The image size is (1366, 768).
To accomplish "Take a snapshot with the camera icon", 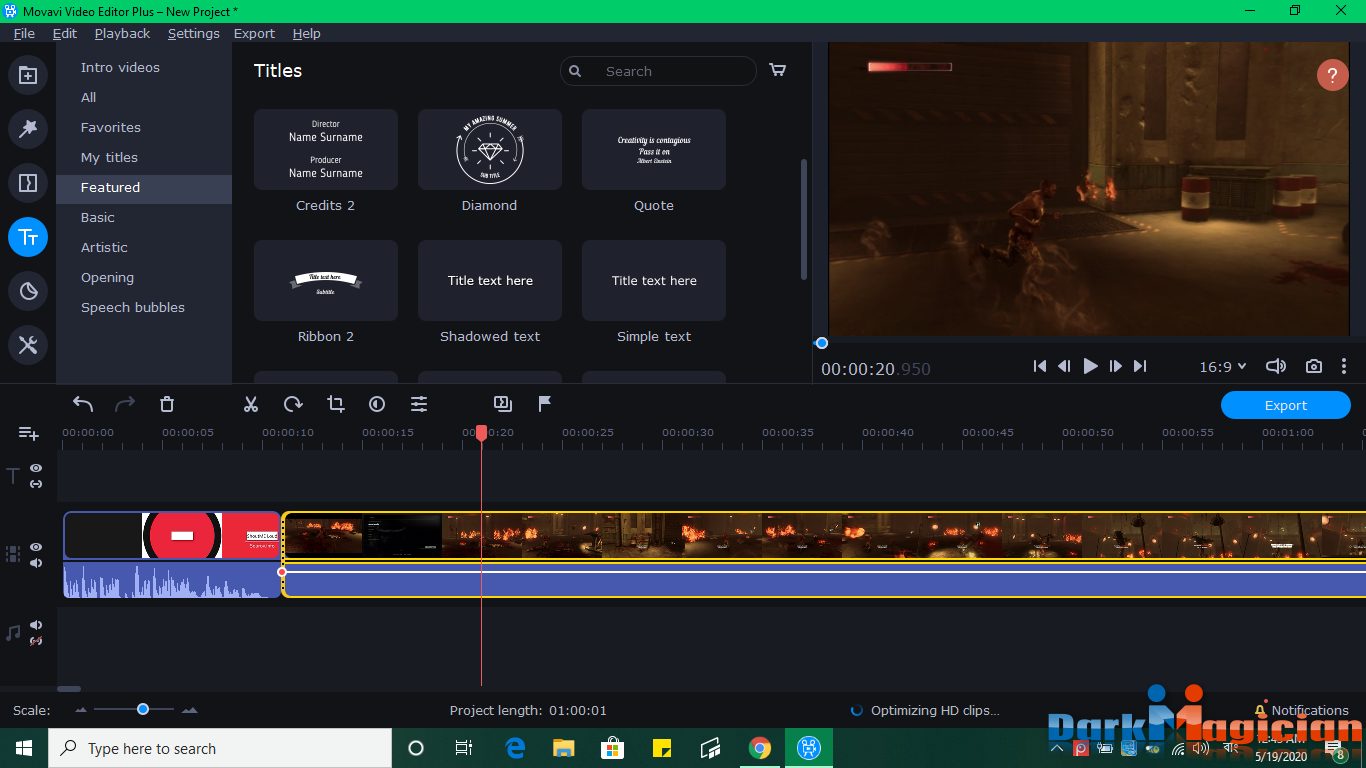I will 1314,367.
